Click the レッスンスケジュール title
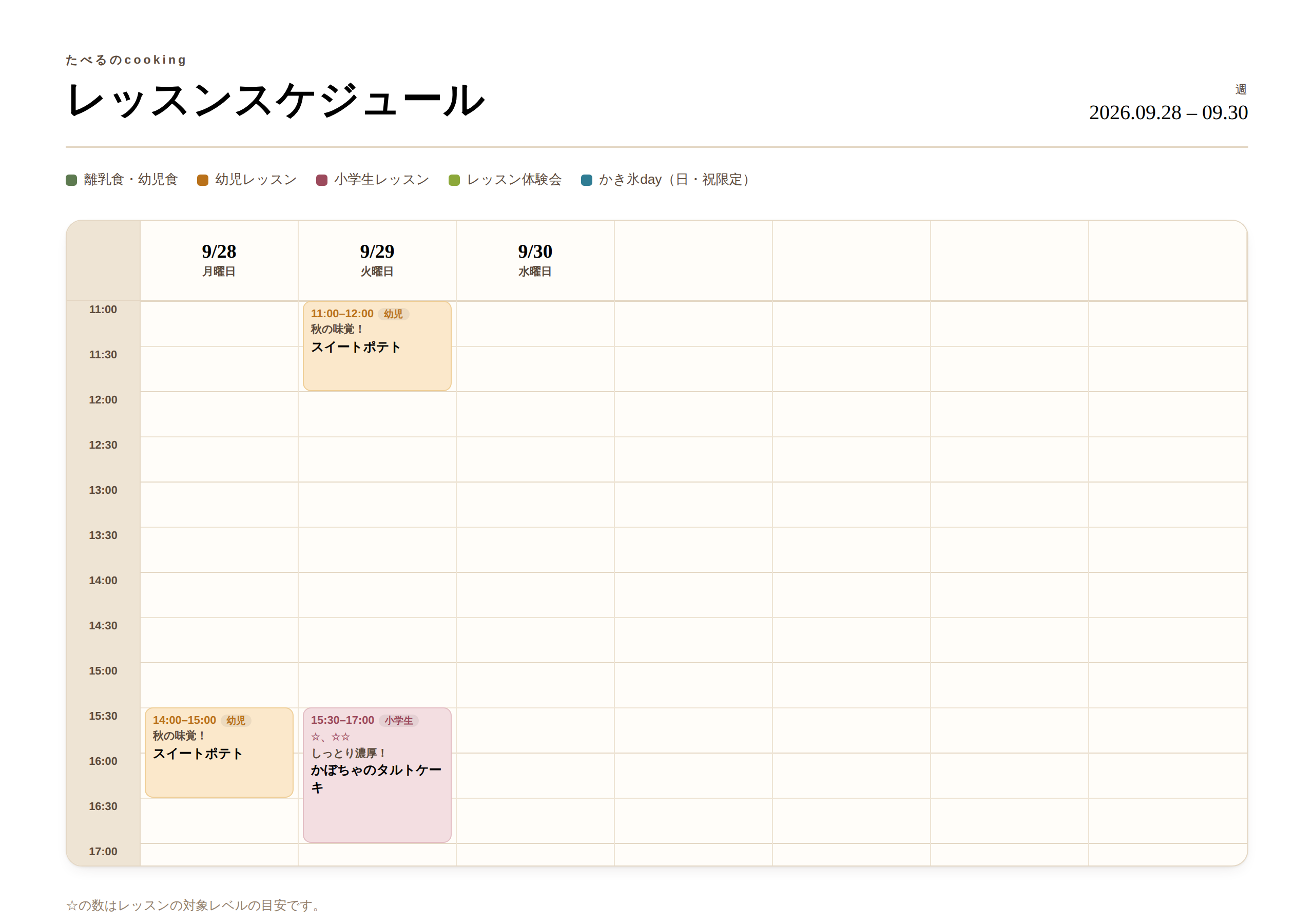1314x924 pixels. tap(276, 100)
